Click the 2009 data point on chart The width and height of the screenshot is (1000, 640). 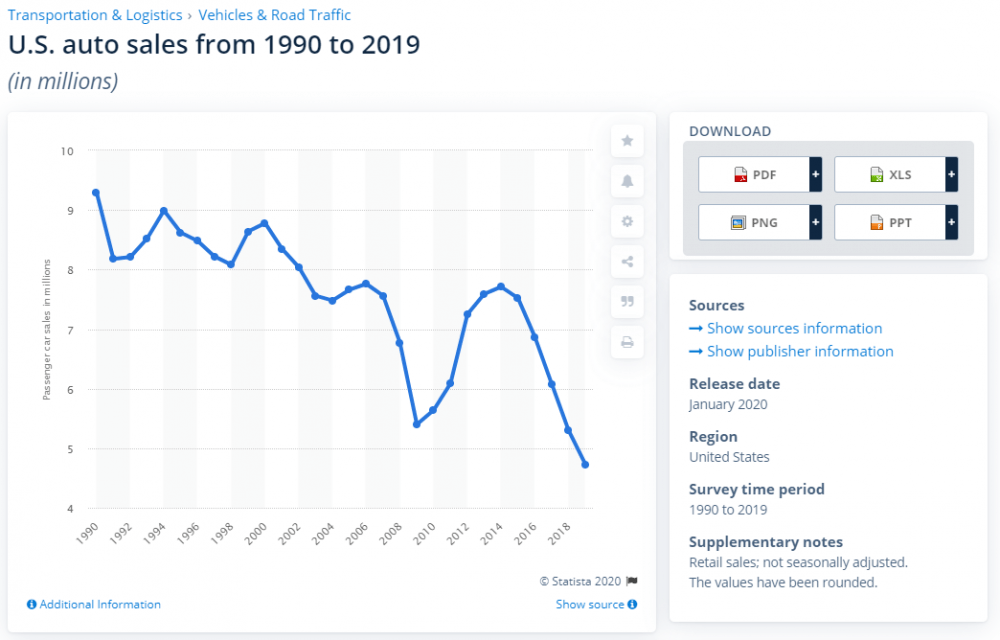point(416,424)
